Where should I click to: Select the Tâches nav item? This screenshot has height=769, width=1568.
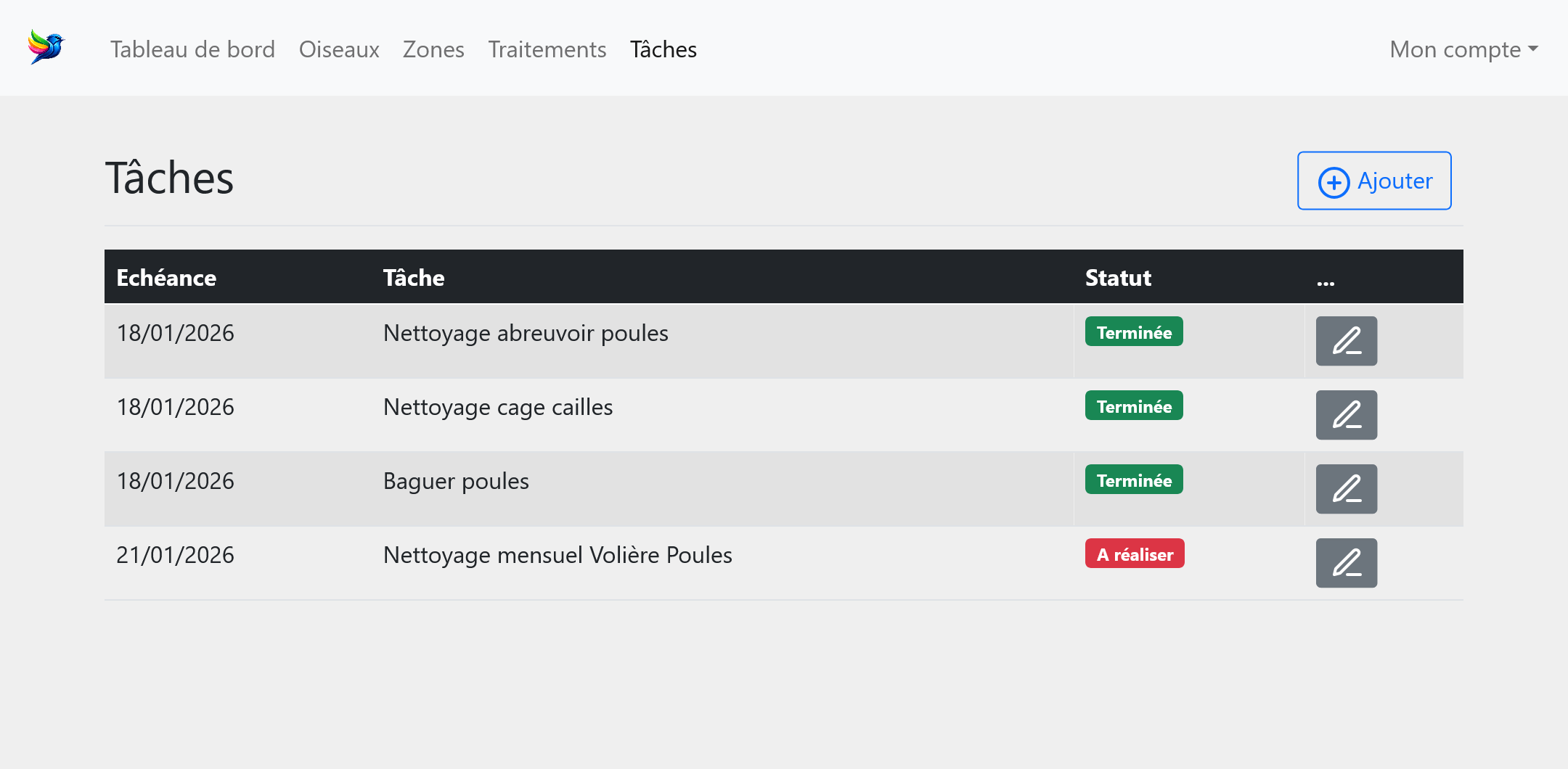(x=663, y=49)
